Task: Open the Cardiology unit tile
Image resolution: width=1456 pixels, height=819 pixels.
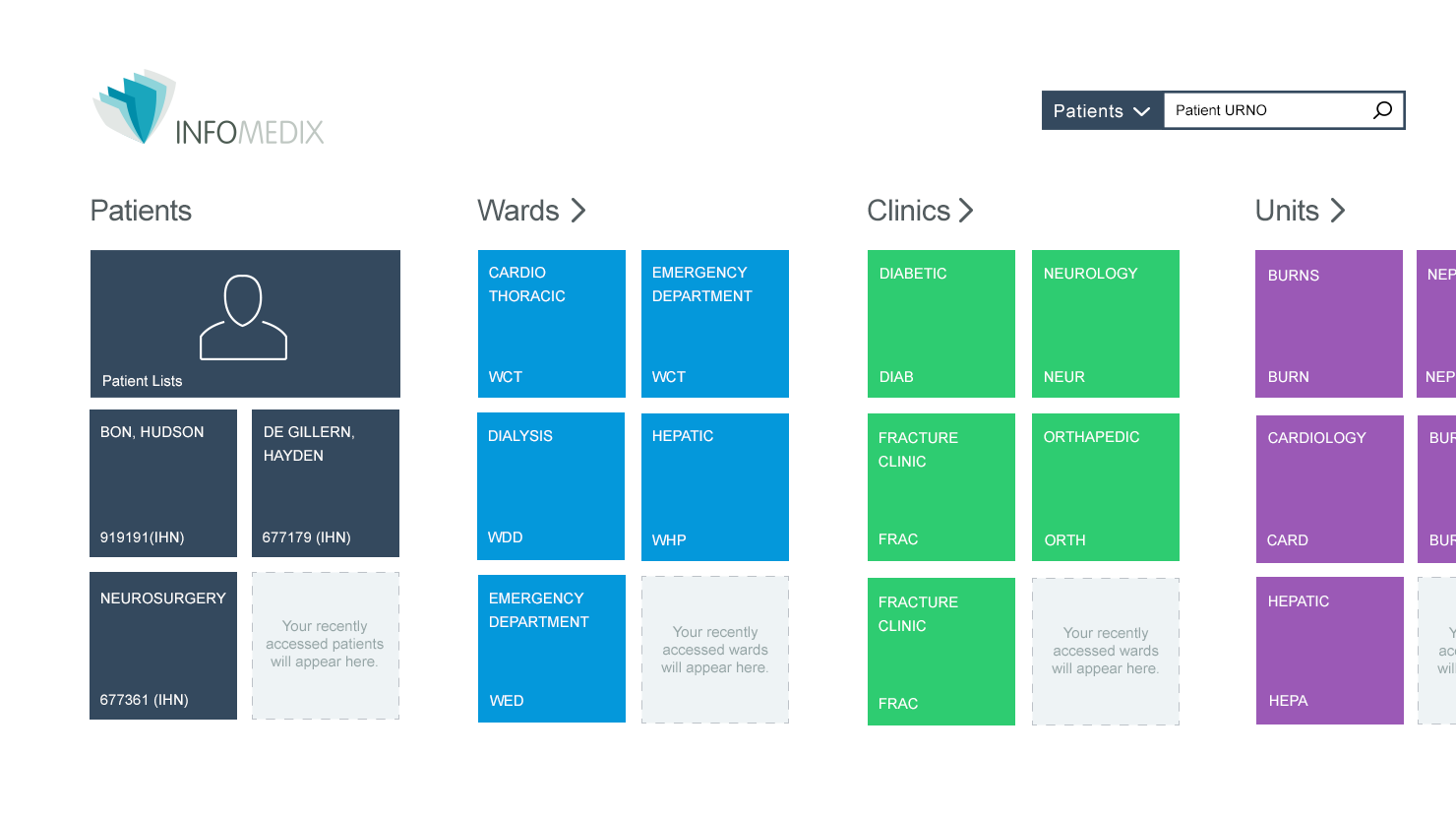Action: (x=1328, y=487)
